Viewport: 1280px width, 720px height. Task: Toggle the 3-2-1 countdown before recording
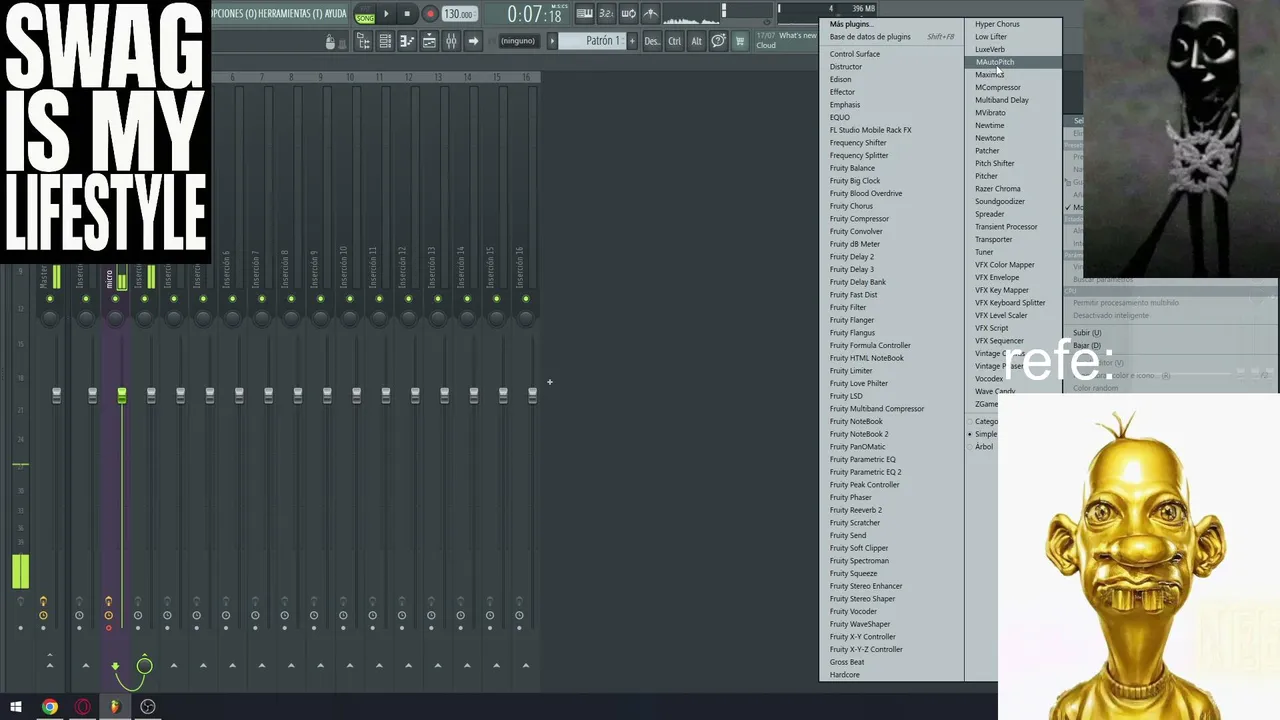tap(606, 14)
